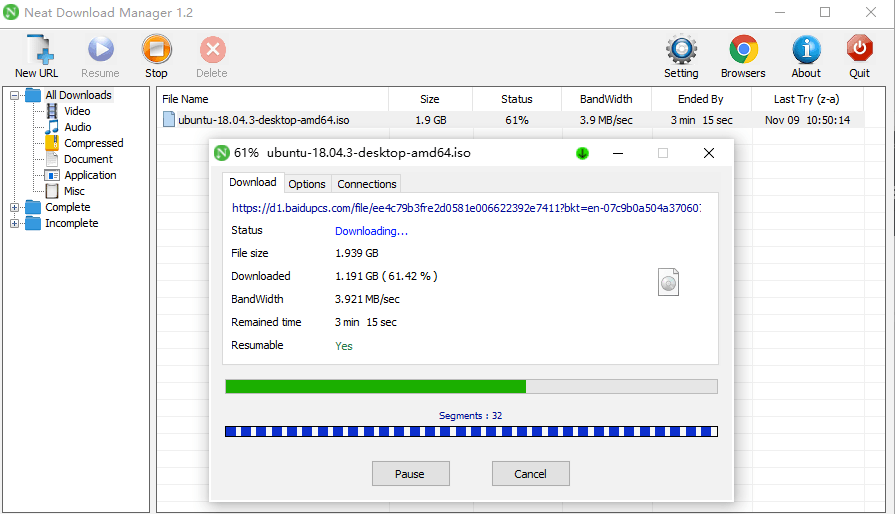Open the Browsers integration icon

click(743, 50)
